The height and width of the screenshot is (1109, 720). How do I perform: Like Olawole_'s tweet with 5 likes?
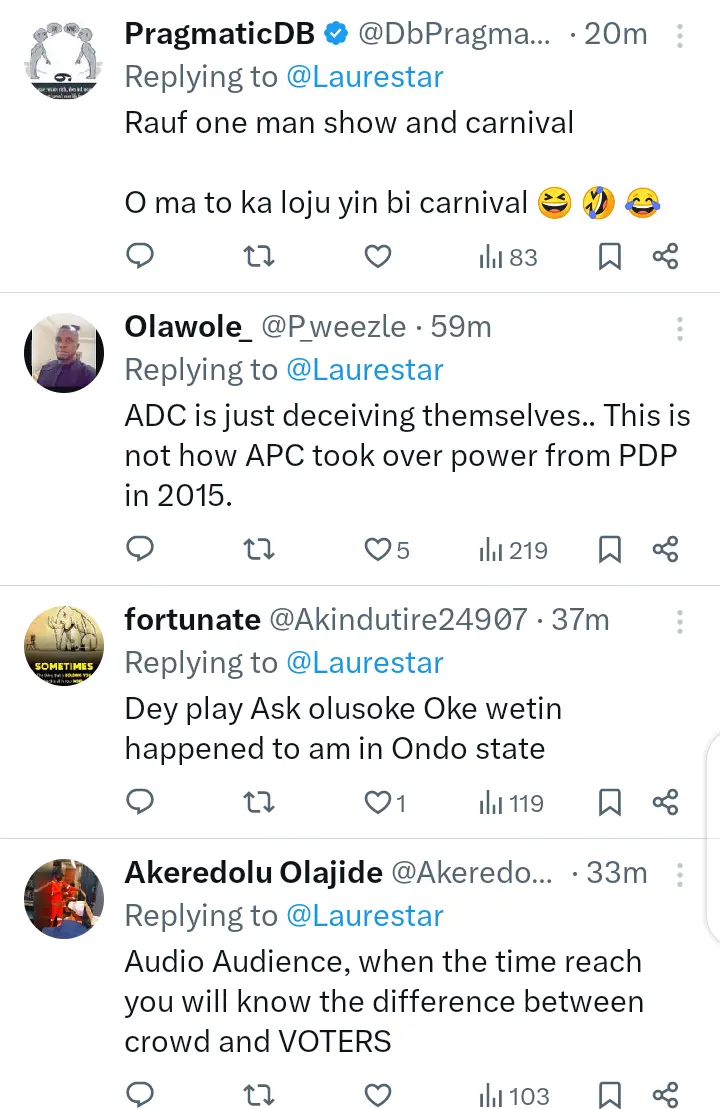click(x=377, y=549)
